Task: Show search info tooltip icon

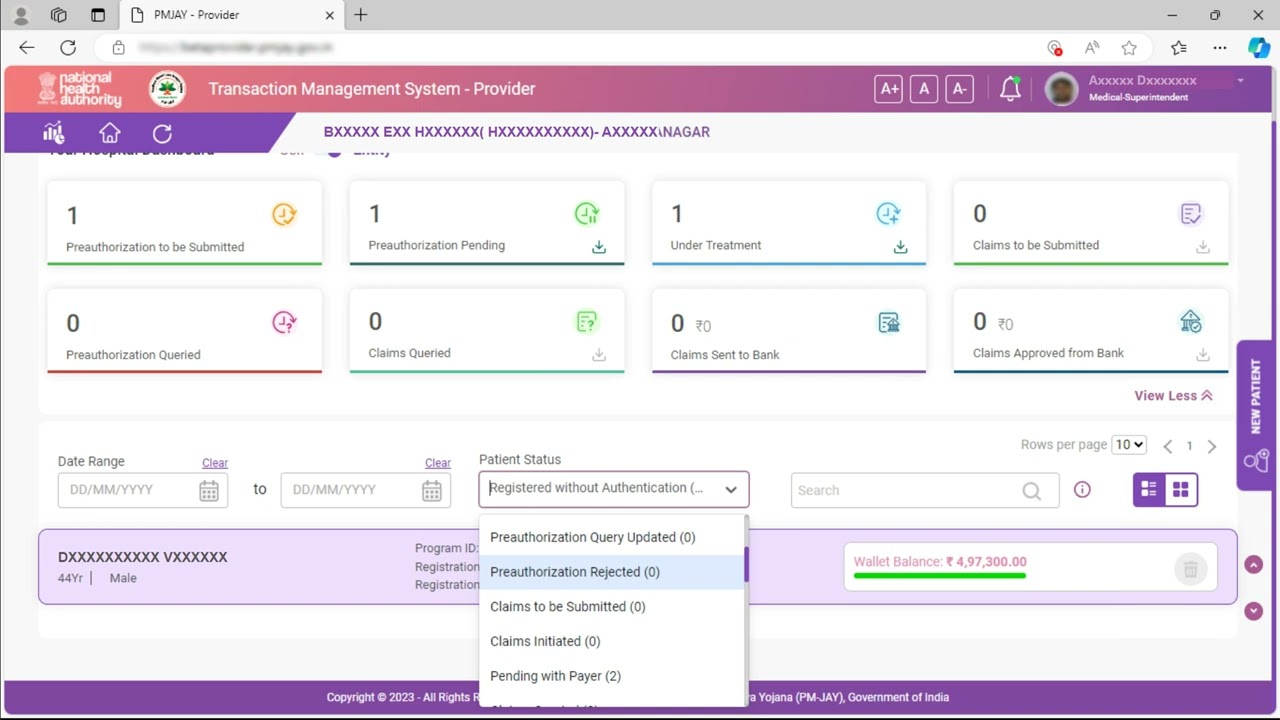Action: coord(1082,490)
